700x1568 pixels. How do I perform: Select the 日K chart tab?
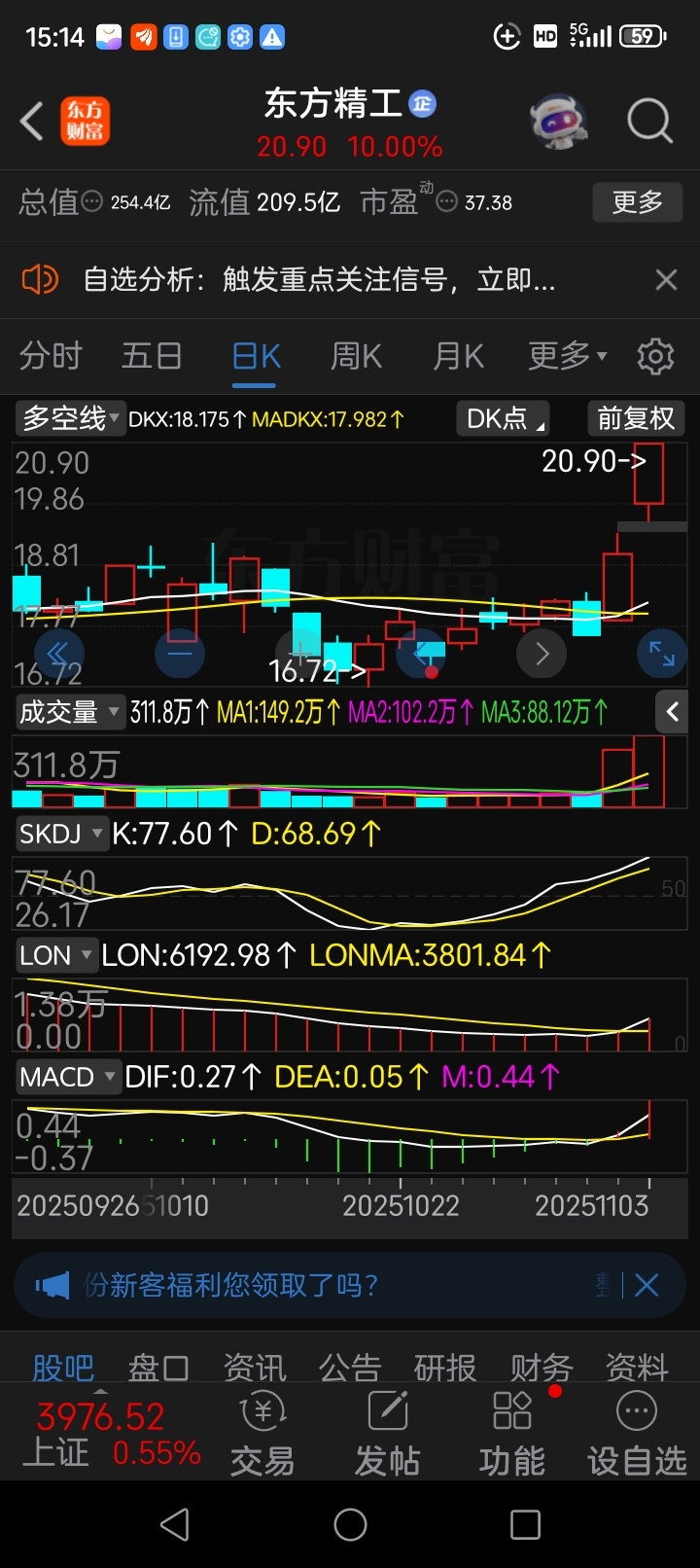point(257,356)
